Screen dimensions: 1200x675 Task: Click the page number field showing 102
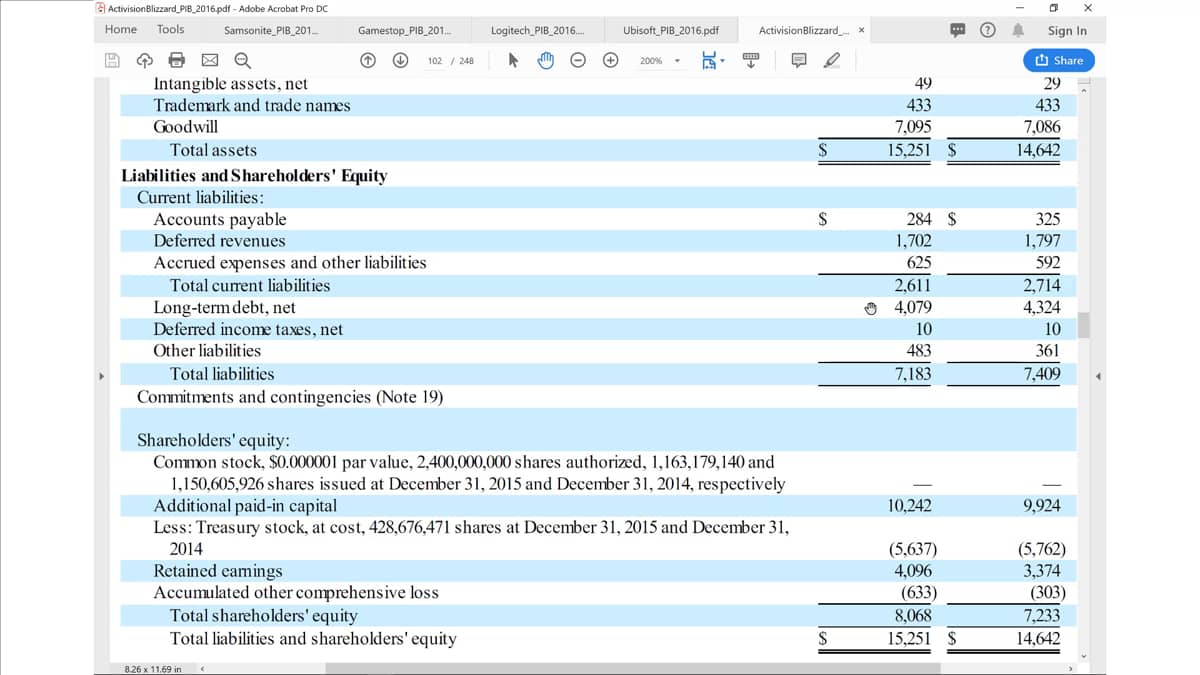pyautogui.click(x=436, y=61)
